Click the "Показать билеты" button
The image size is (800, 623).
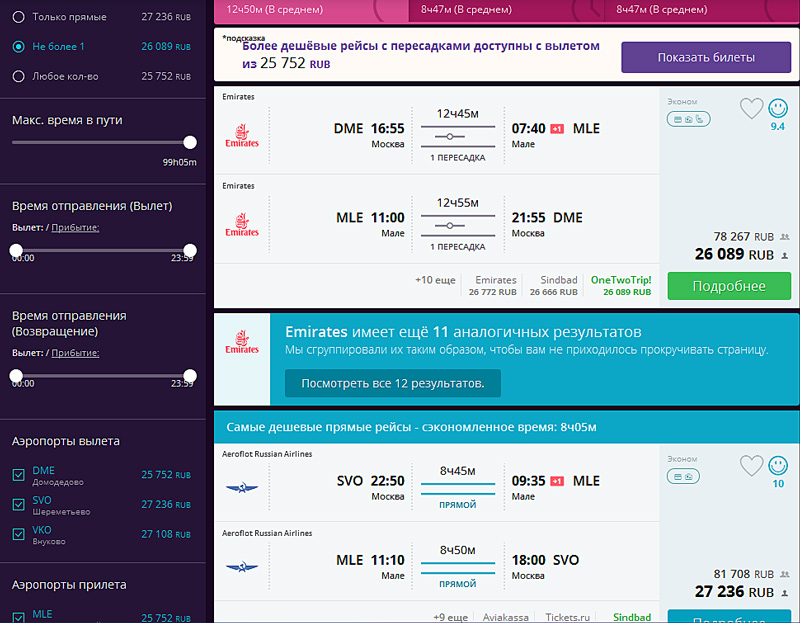click(x=706, y=57)
